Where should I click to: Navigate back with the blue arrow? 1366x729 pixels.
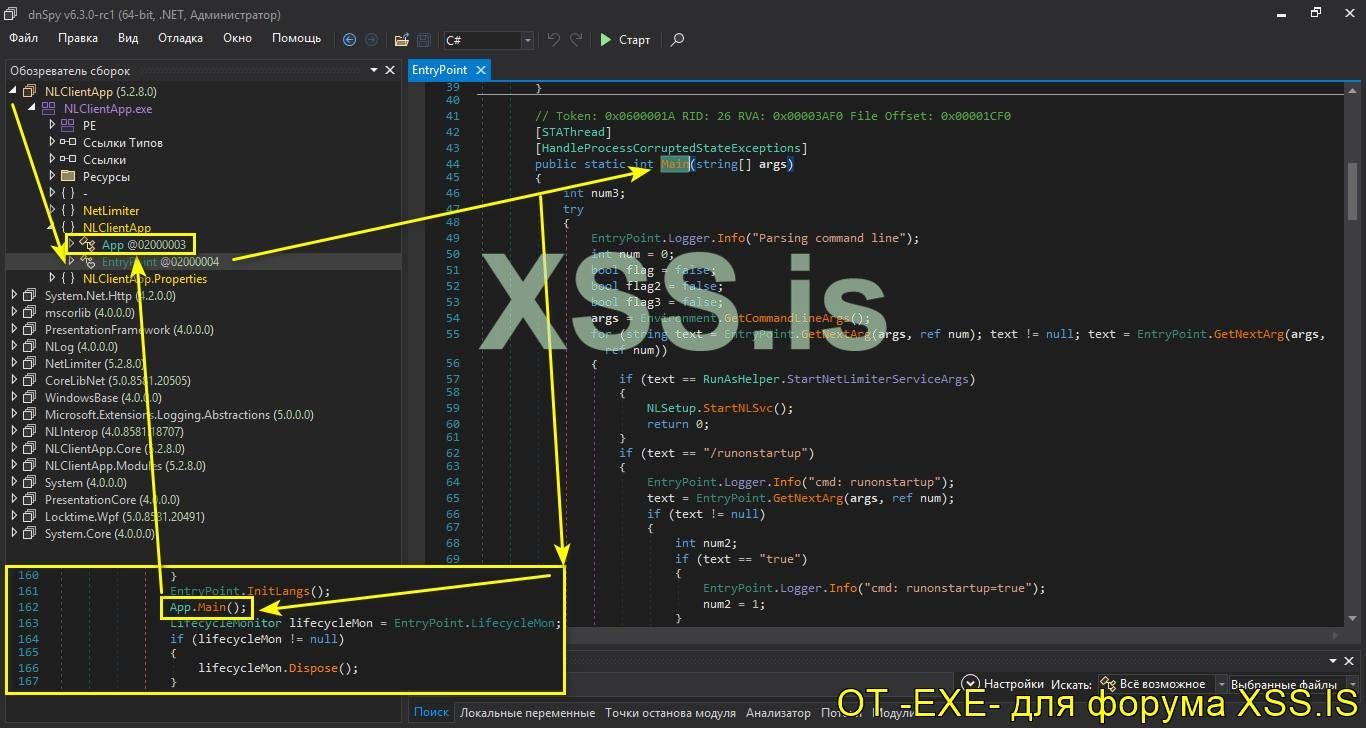click(349, 40)
